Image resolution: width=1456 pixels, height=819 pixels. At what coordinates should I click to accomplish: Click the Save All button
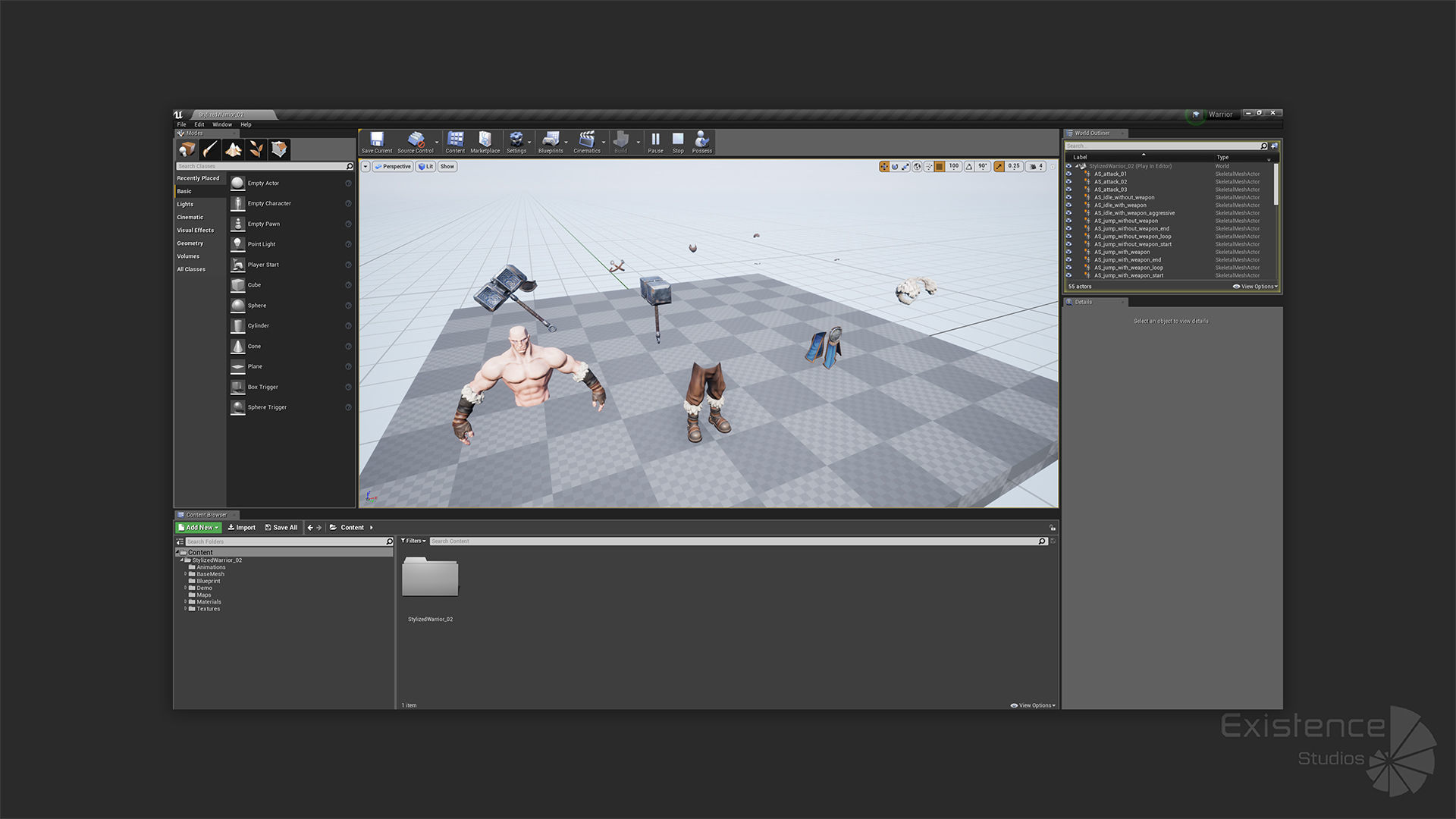[281, 527]
